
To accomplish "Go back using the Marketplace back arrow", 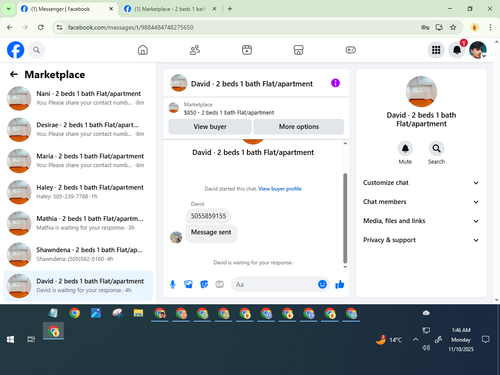I will pyautogui.click(x=14, y=74).
